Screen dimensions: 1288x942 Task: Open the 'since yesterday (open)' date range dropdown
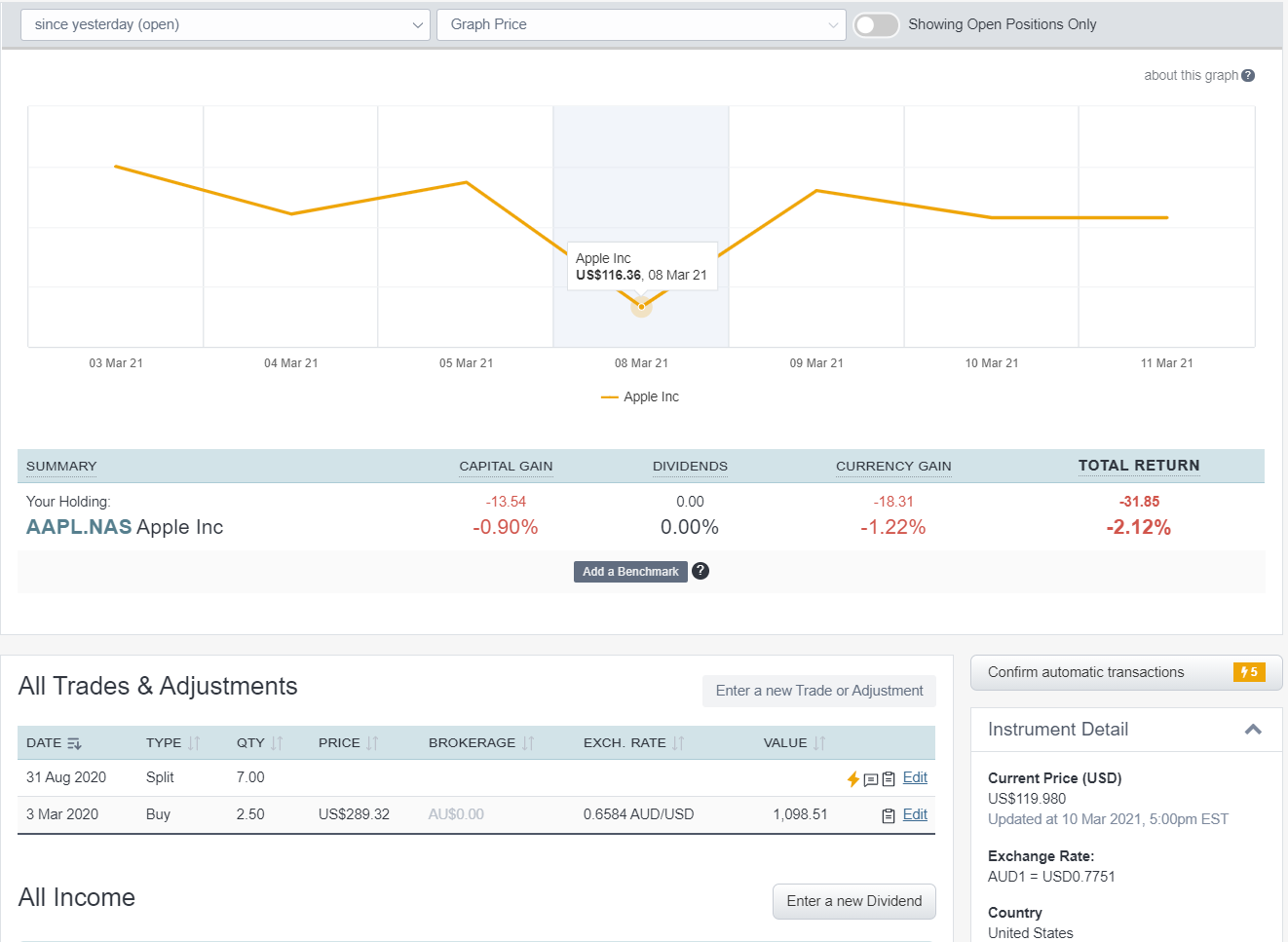(x=225, y=25)
